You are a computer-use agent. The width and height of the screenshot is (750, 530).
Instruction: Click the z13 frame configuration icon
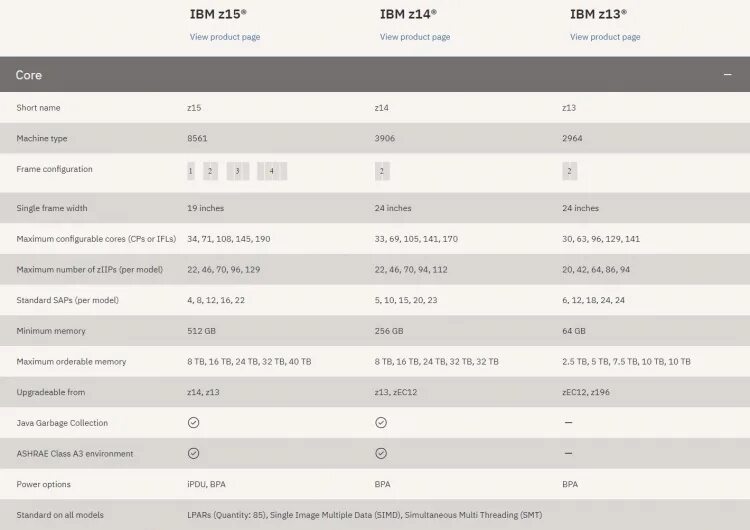[570, 171]
